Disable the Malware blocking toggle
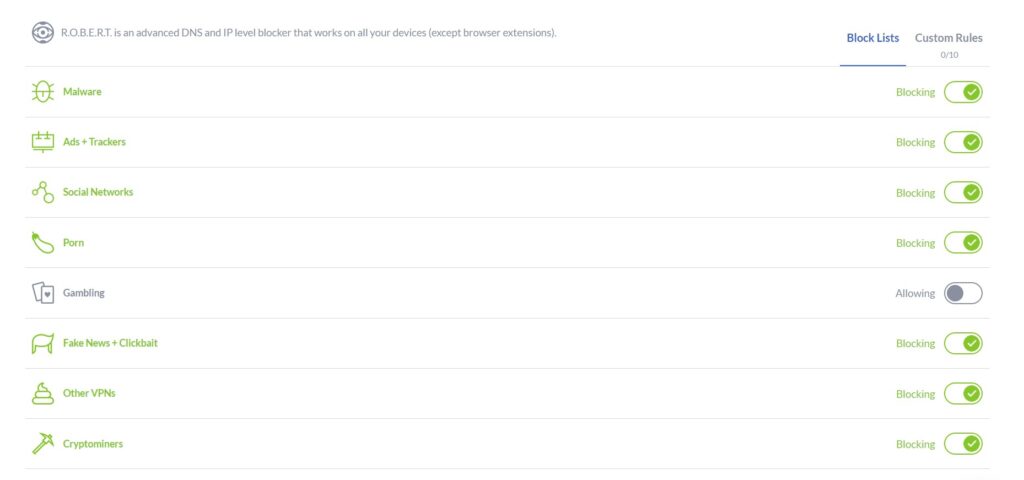Viewport: 1024px width, 480px height. 963,92
